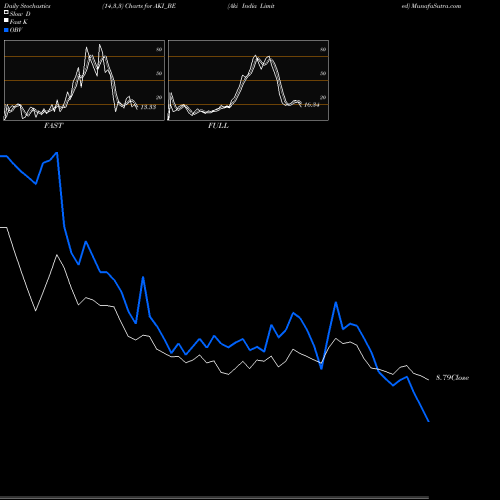The height and width of the screenshot is (500, 500).
Task: Select the 'Slow D' legend label
Action: pos(20,14)
